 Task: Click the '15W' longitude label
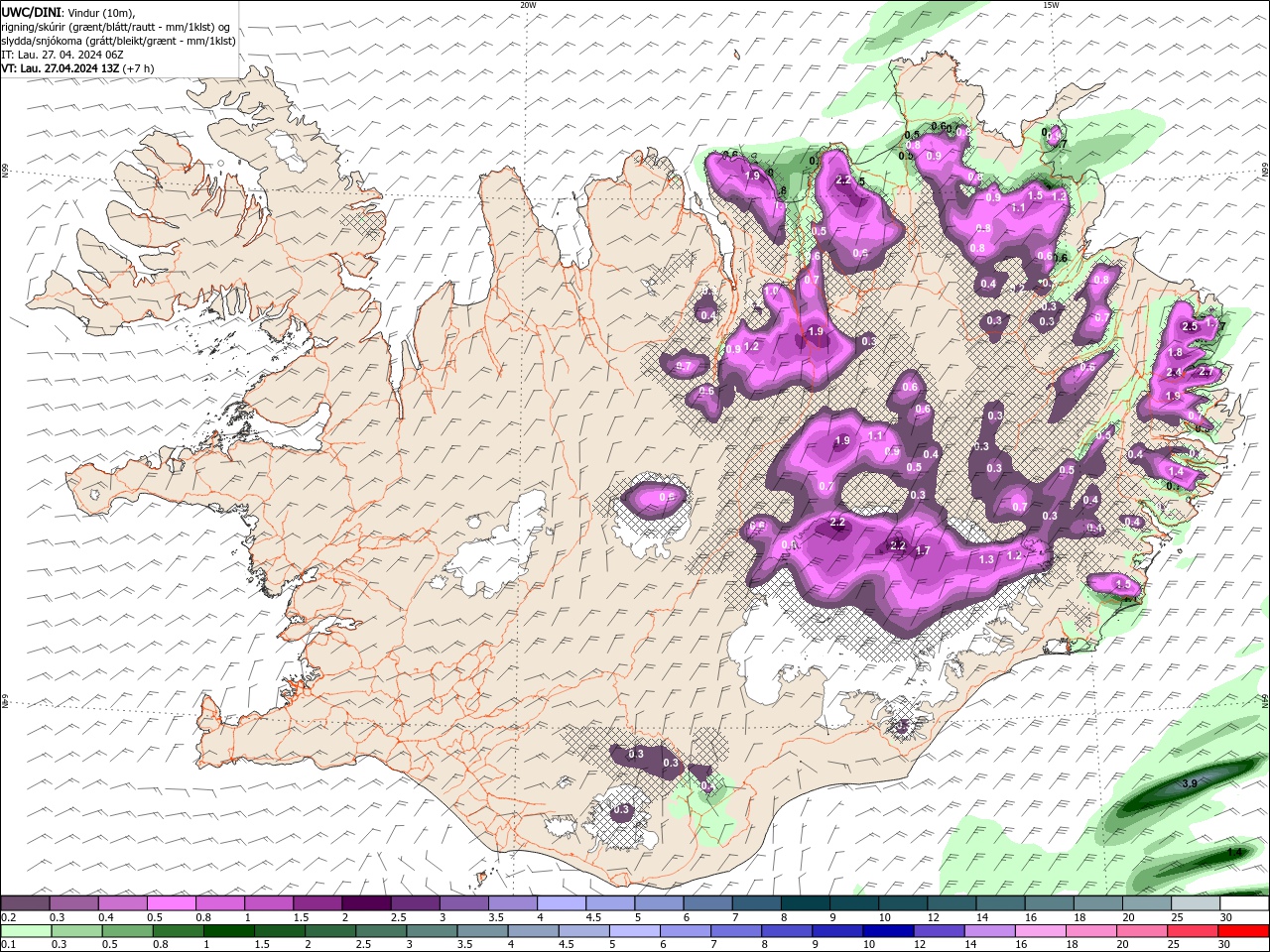pos(1051,5)
